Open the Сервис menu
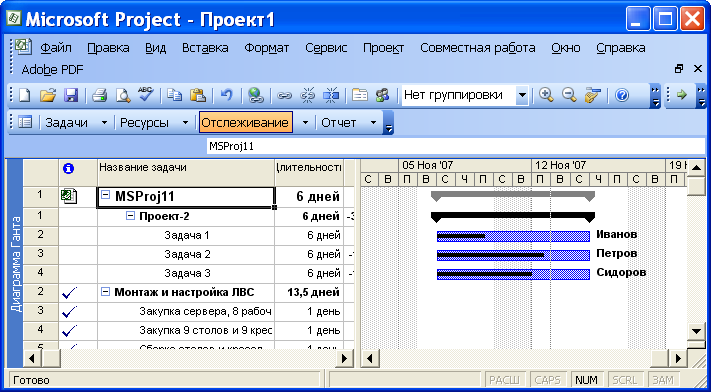The height and width of the screenshot is (392, 711). pos(326,48)
